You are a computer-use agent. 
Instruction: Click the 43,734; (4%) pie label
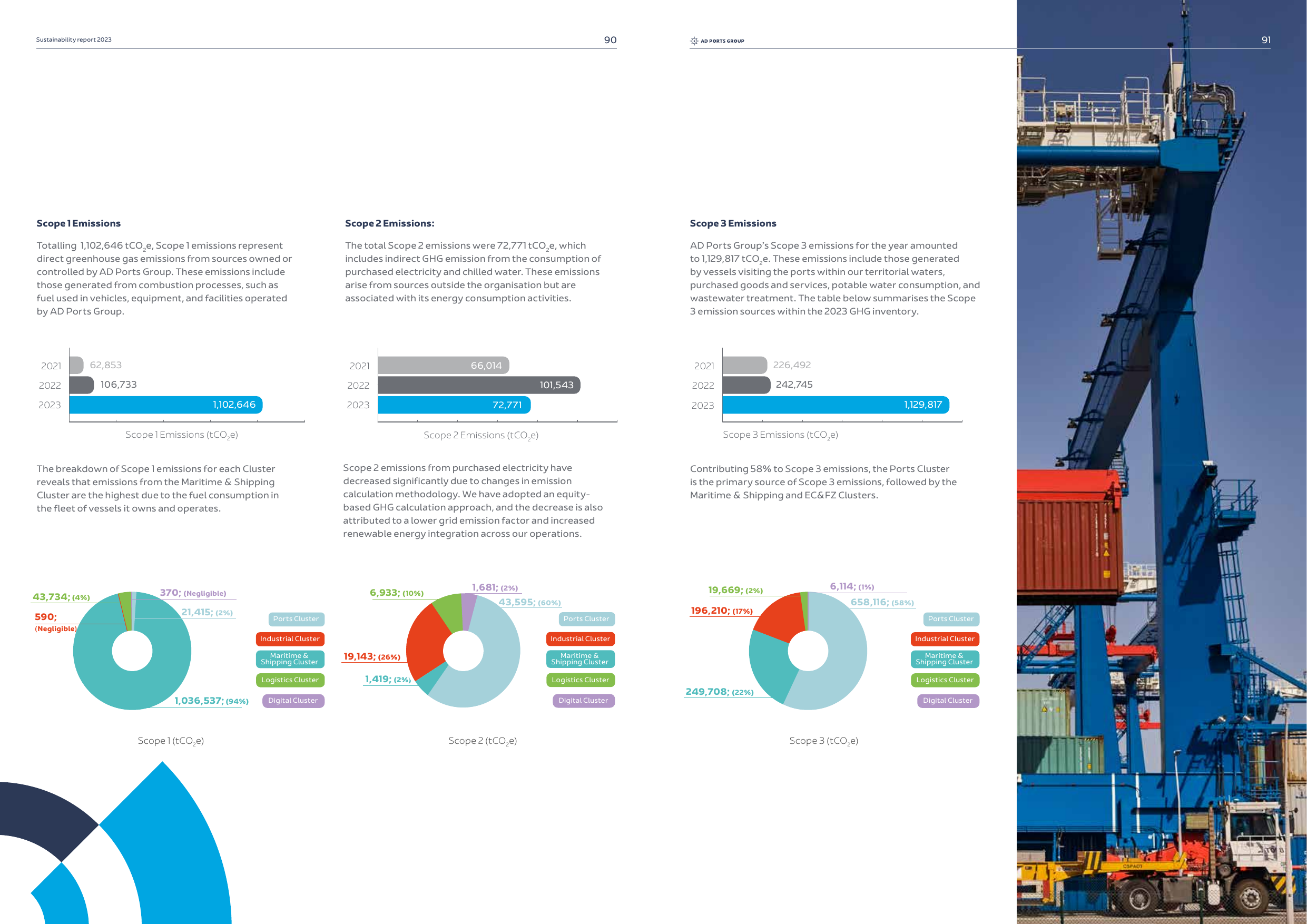tap(61, 597)
